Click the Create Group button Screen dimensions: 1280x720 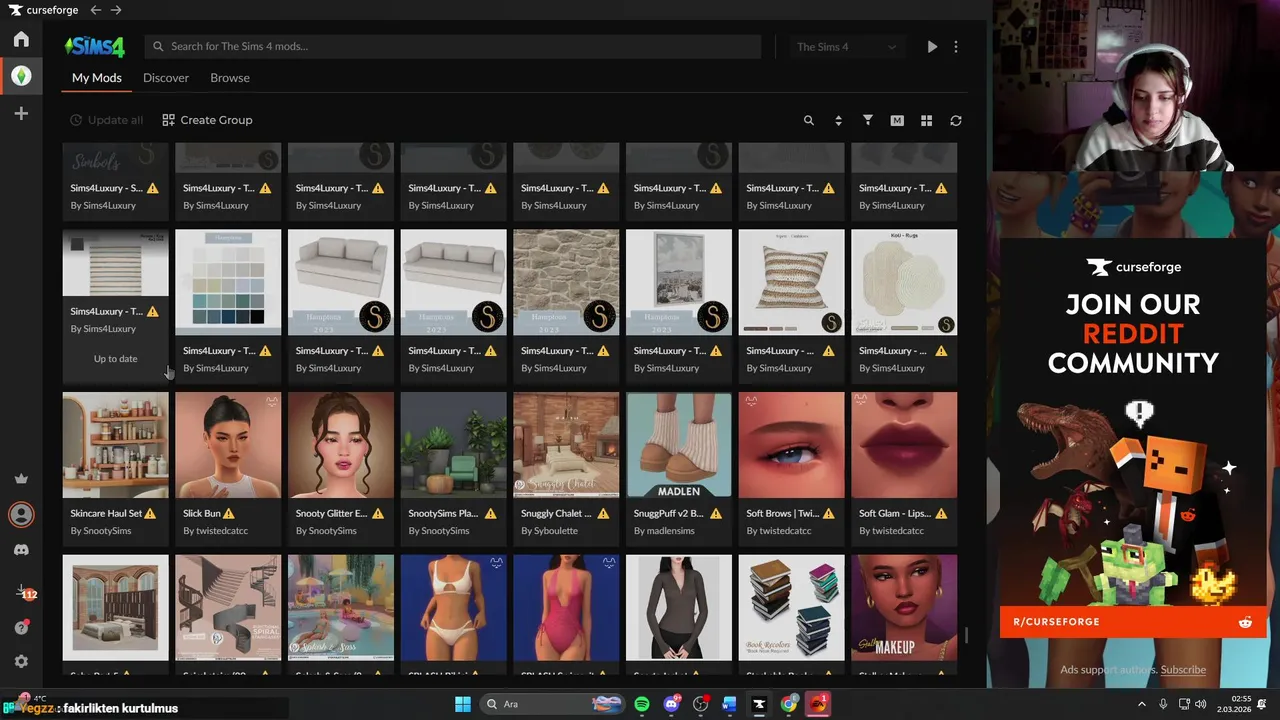(x=207, y=120)
